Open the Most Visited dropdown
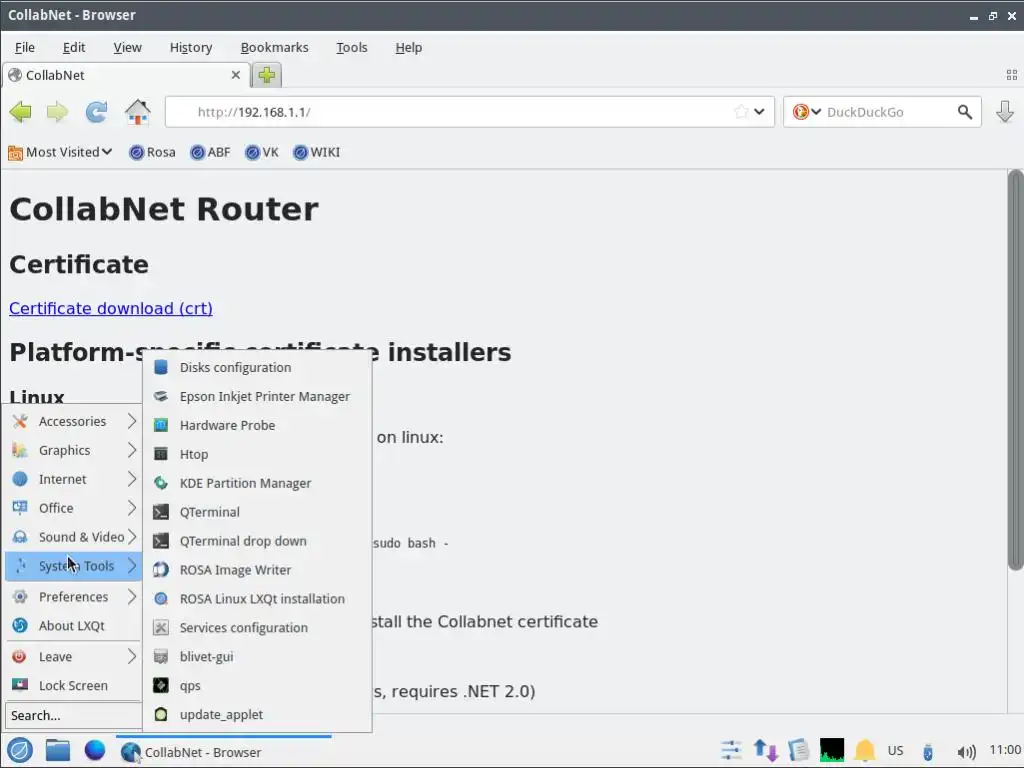 coord(60,152)
